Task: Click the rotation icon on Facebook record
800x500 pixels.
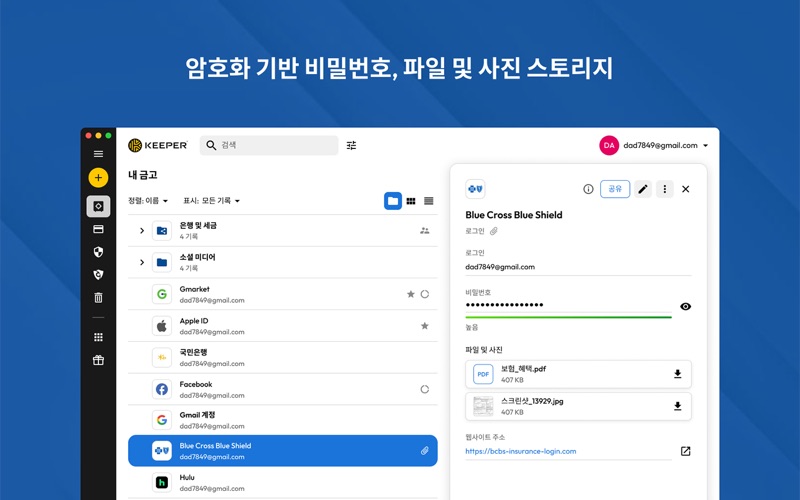Action: click(x=424, y=389)
